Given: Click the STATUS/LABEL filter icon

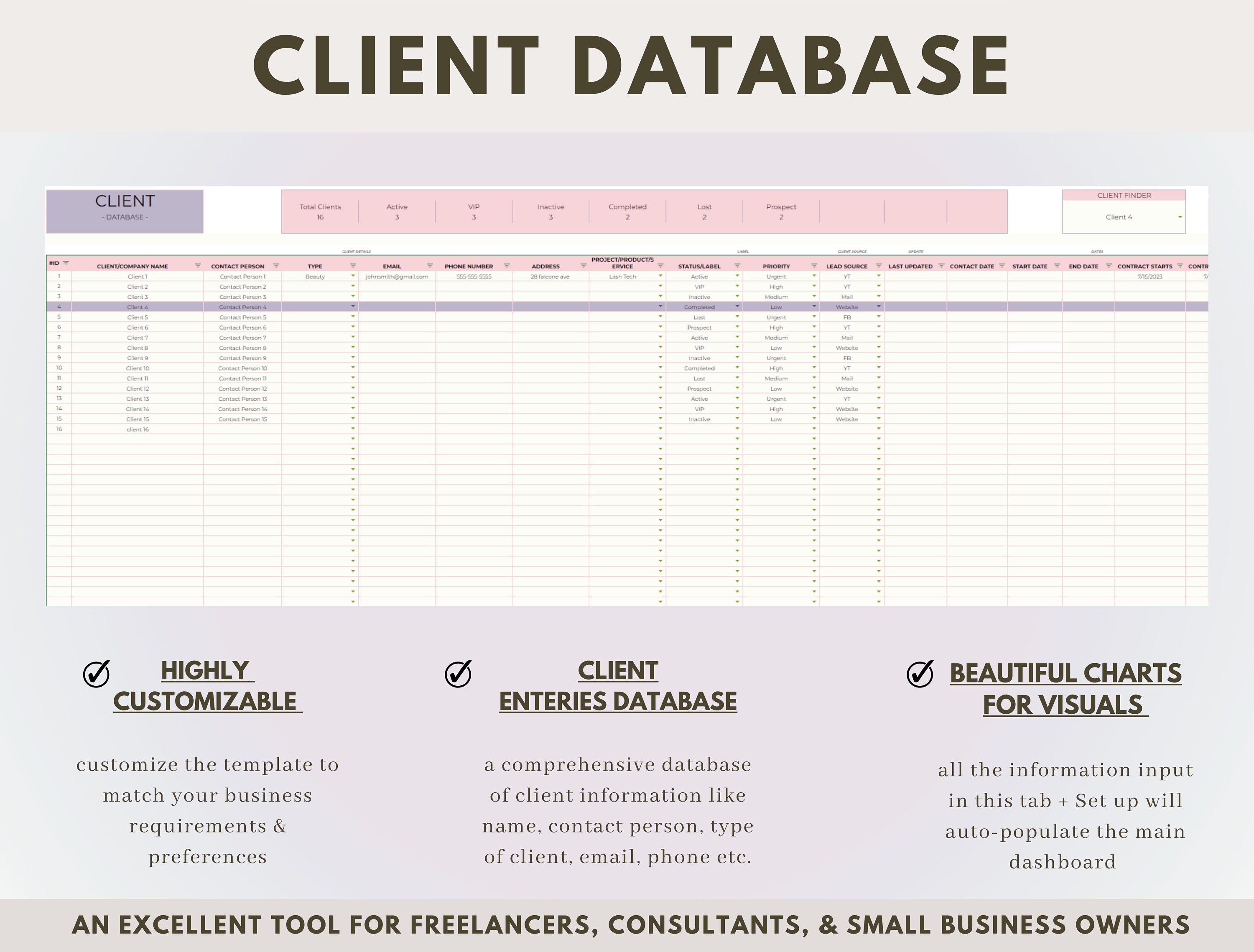Looking at the screenshot, I should click(x=737, y=265).
